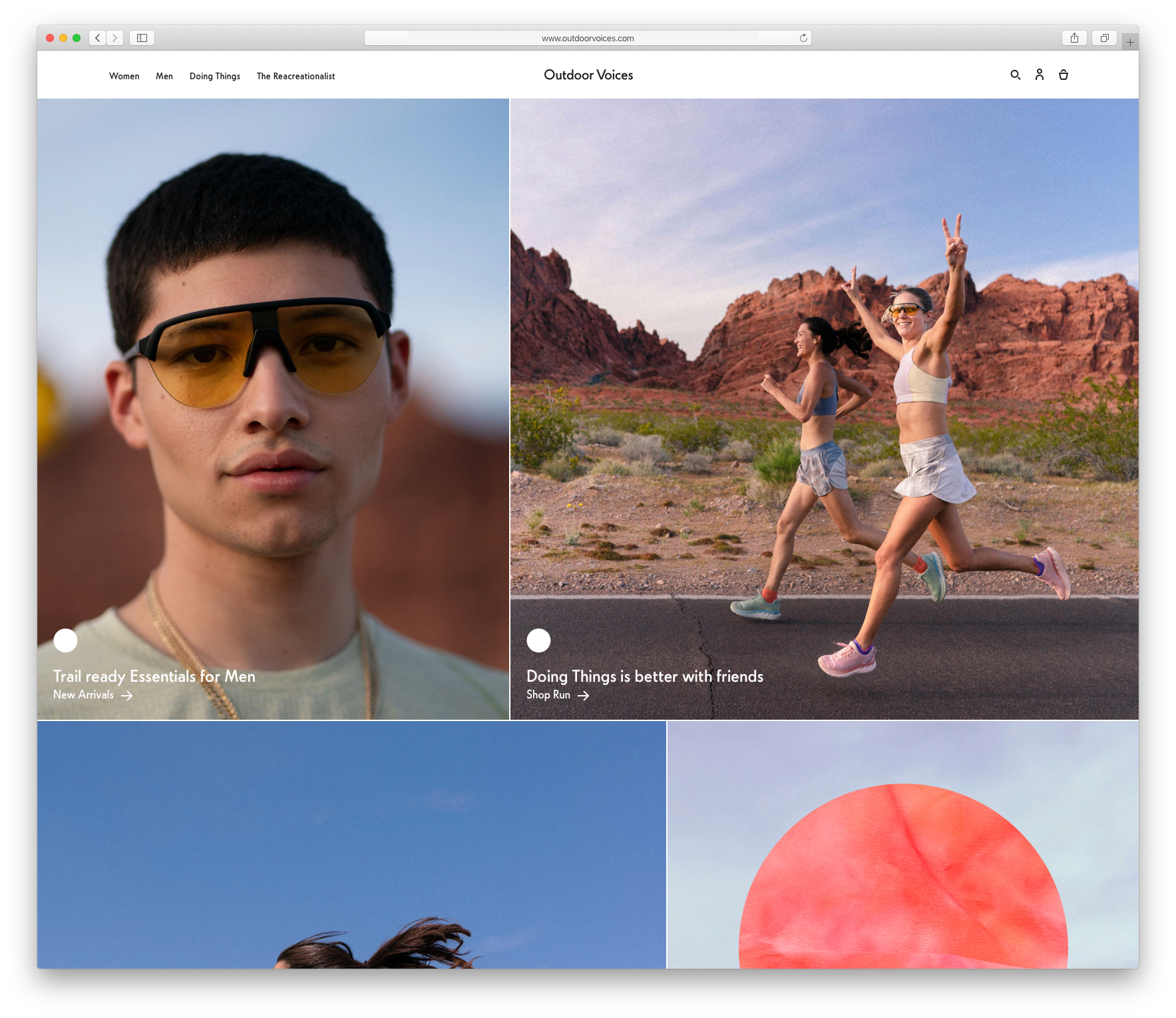1176x1018 pixels.
Task: Click Doing Things is better with friends heading
Action: click(645, 676)
